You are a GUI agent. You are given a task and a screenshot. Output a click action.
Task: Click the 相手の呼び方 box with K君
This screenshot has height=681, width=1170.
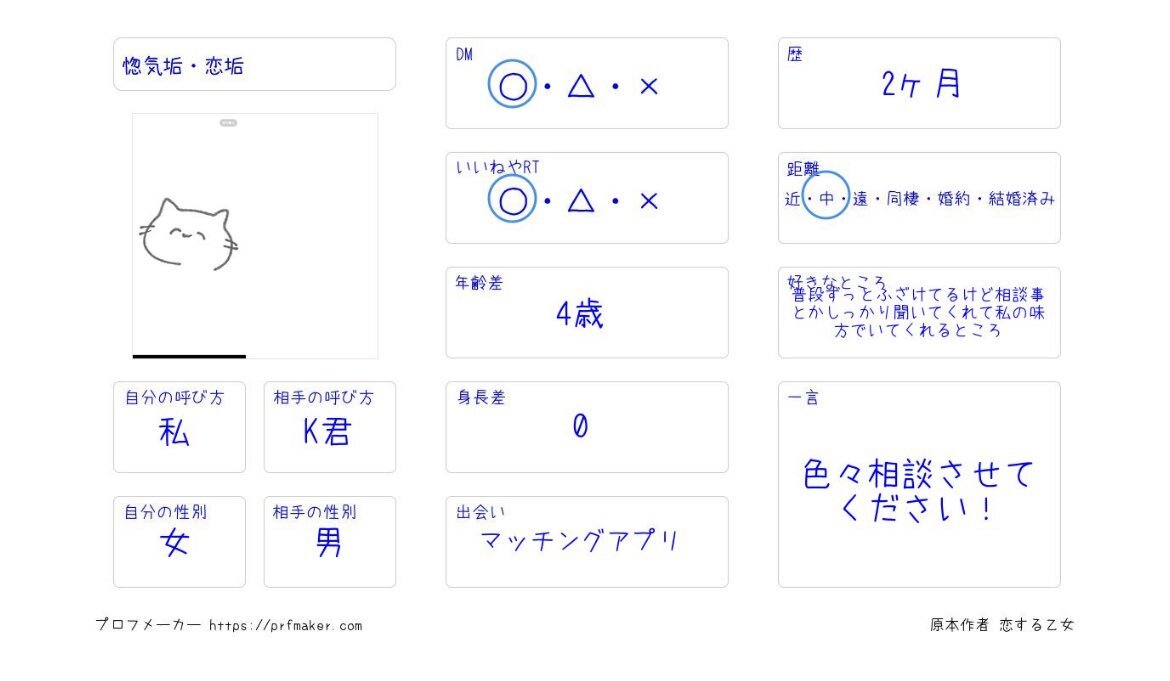[x=330, y=427]
